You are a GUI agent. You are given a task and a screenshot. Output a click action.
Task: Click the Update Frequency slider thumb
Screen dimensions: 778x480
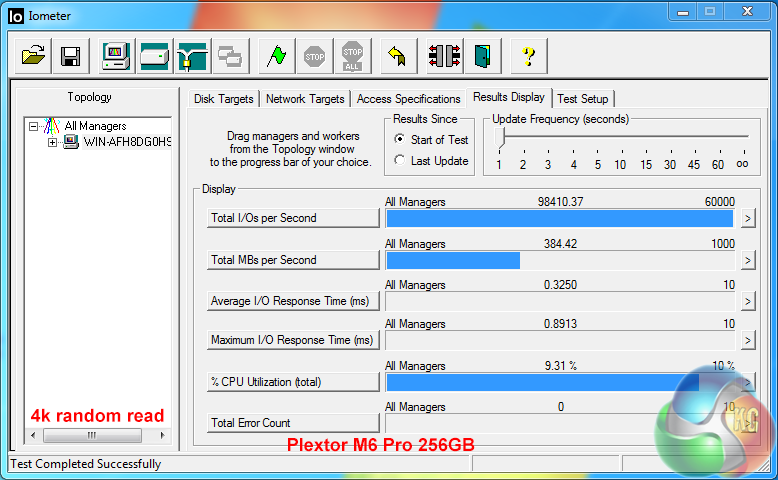500,137
